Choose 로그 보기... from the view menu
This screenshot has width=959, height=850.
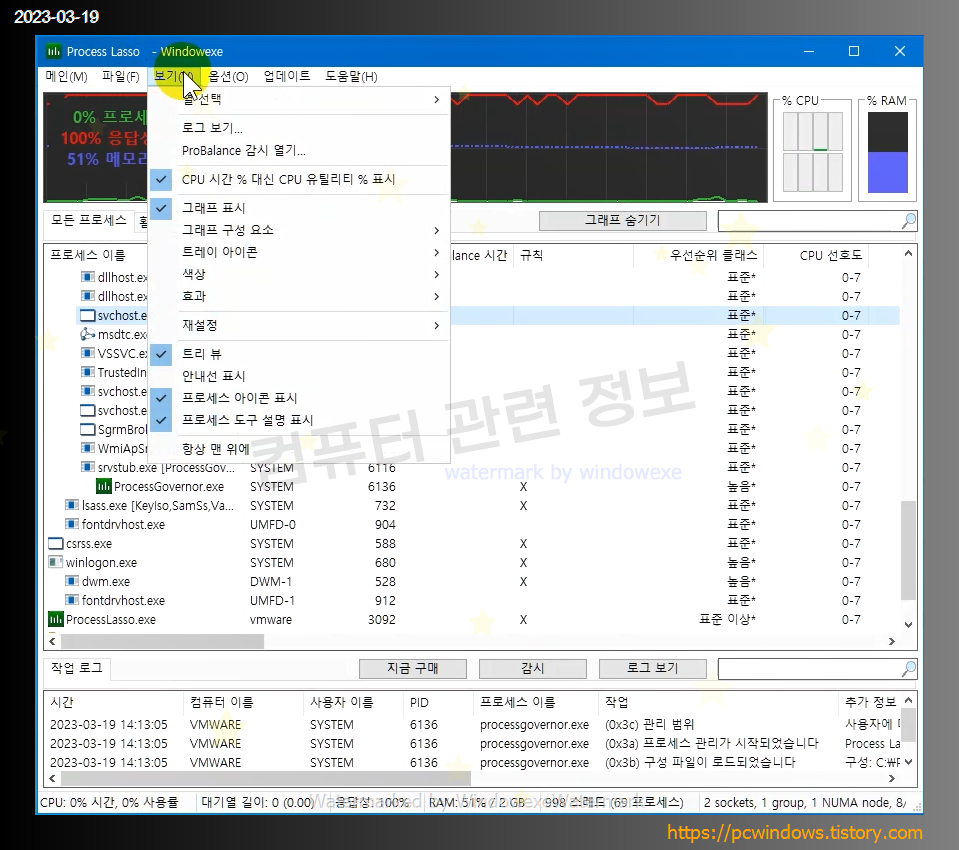pos(300,128)
